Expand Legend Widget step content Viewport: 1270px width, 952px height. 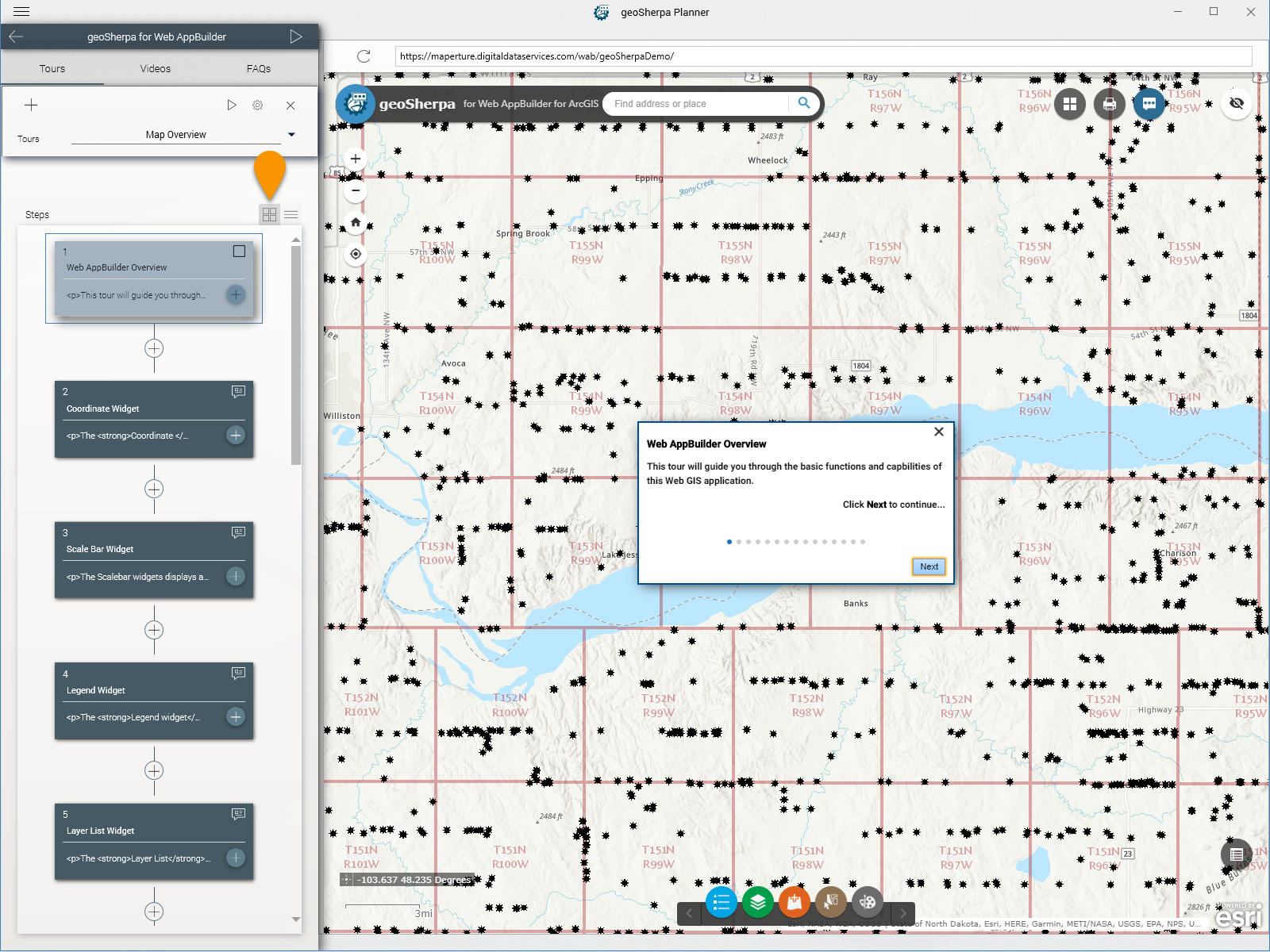point(236,716)
